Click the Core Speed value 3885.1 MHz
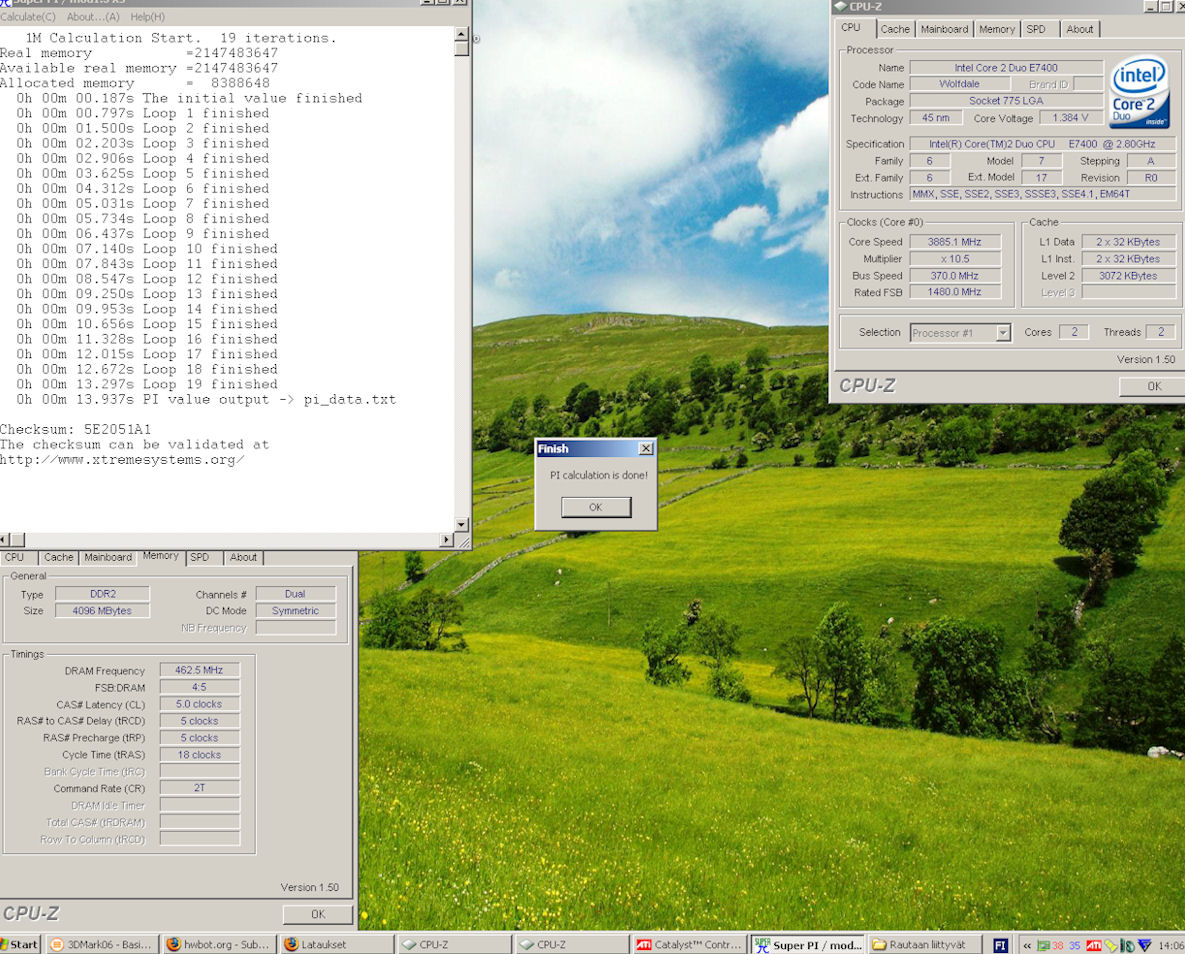The width and height of the screenshot is (1185, 954). click(954, 242)
